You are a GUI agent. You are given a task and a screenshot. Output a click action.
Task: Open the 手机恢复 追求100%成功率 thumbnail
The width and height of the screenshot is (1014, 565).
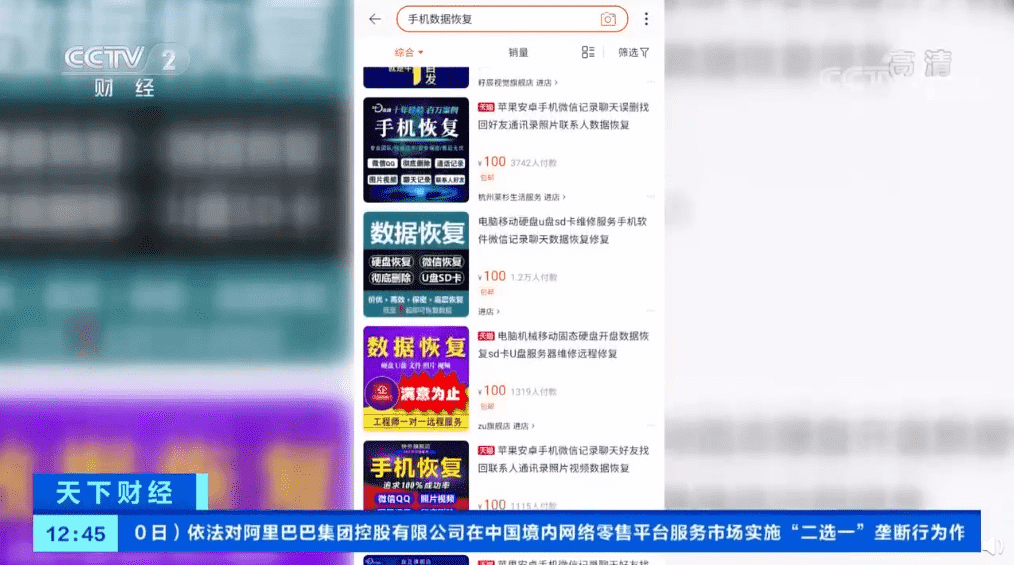[416, 476]
